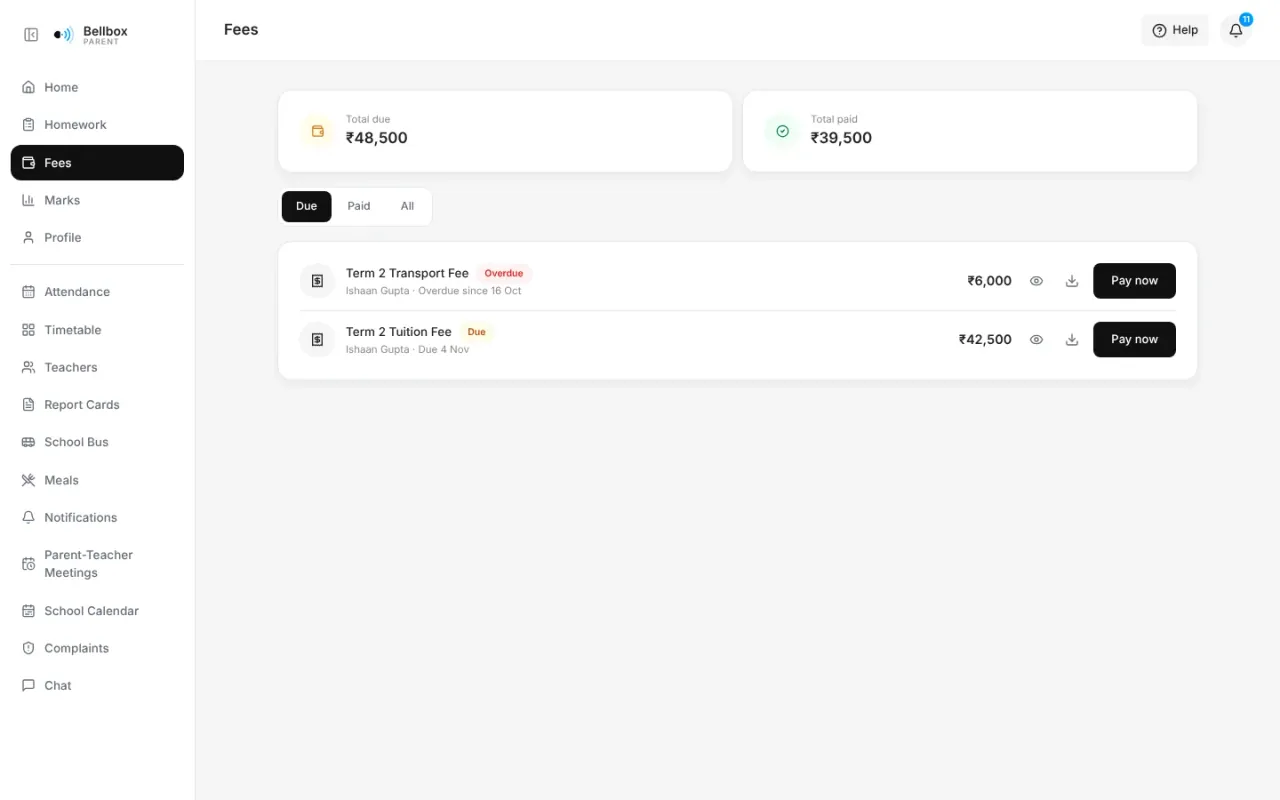Open the Bellbox Parent logo
This screenshot has height=800, width=1280.
pos(91,35)
